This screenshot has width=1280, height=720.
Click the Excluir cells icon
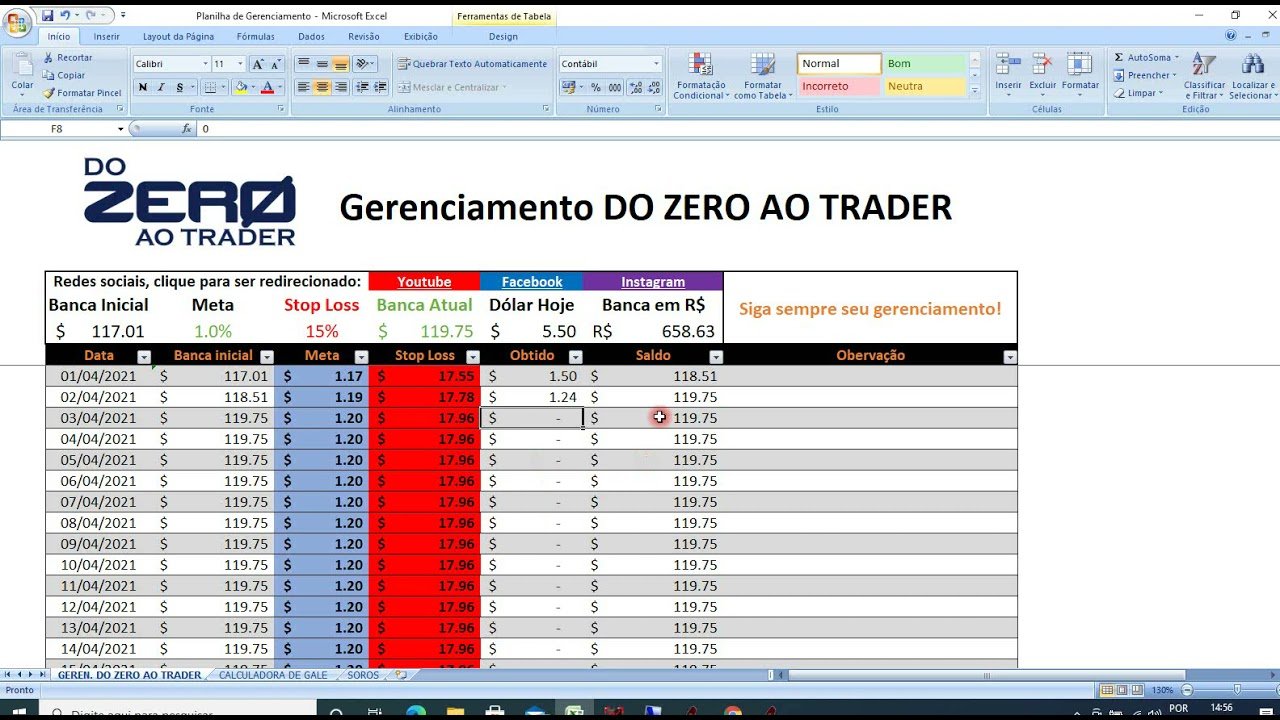point(1042,64)
